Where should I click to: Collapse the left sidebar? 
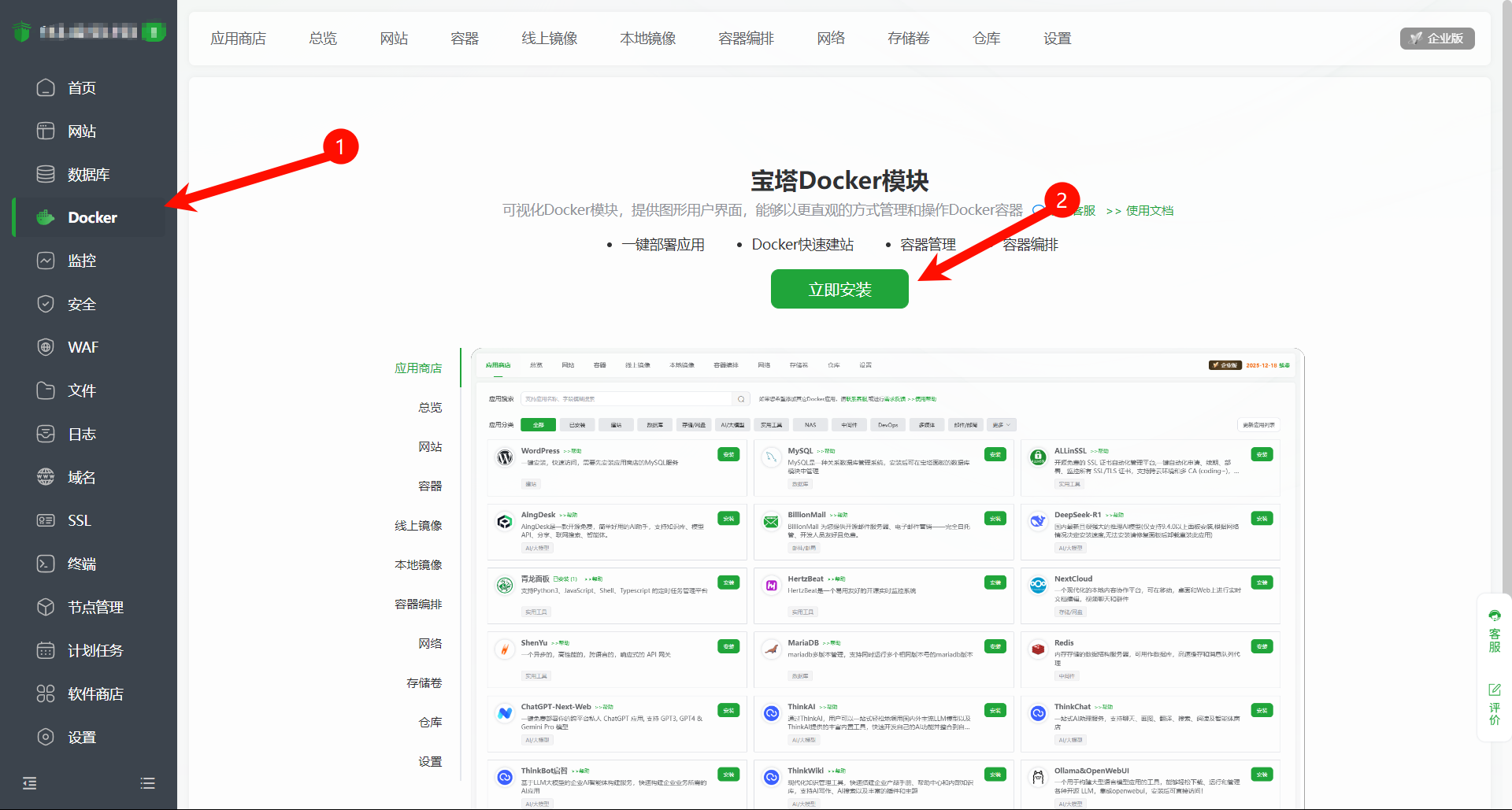(30, 783)
